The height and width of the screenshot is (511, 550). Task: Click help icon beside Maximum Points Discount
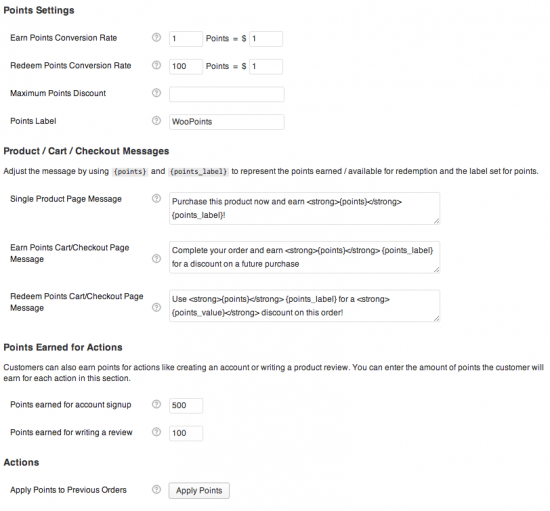tap(156, 93)
